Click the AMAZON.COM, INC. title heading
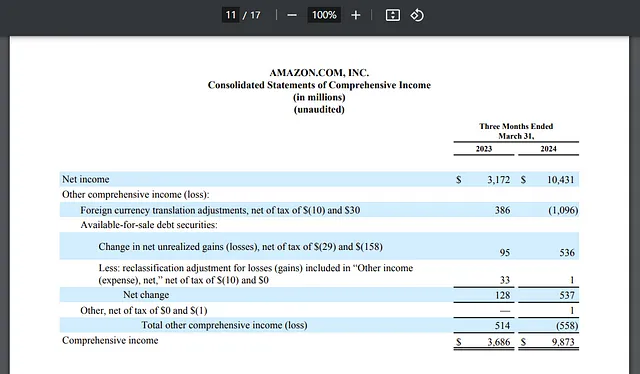640x374 pixels. coord(319,73)
